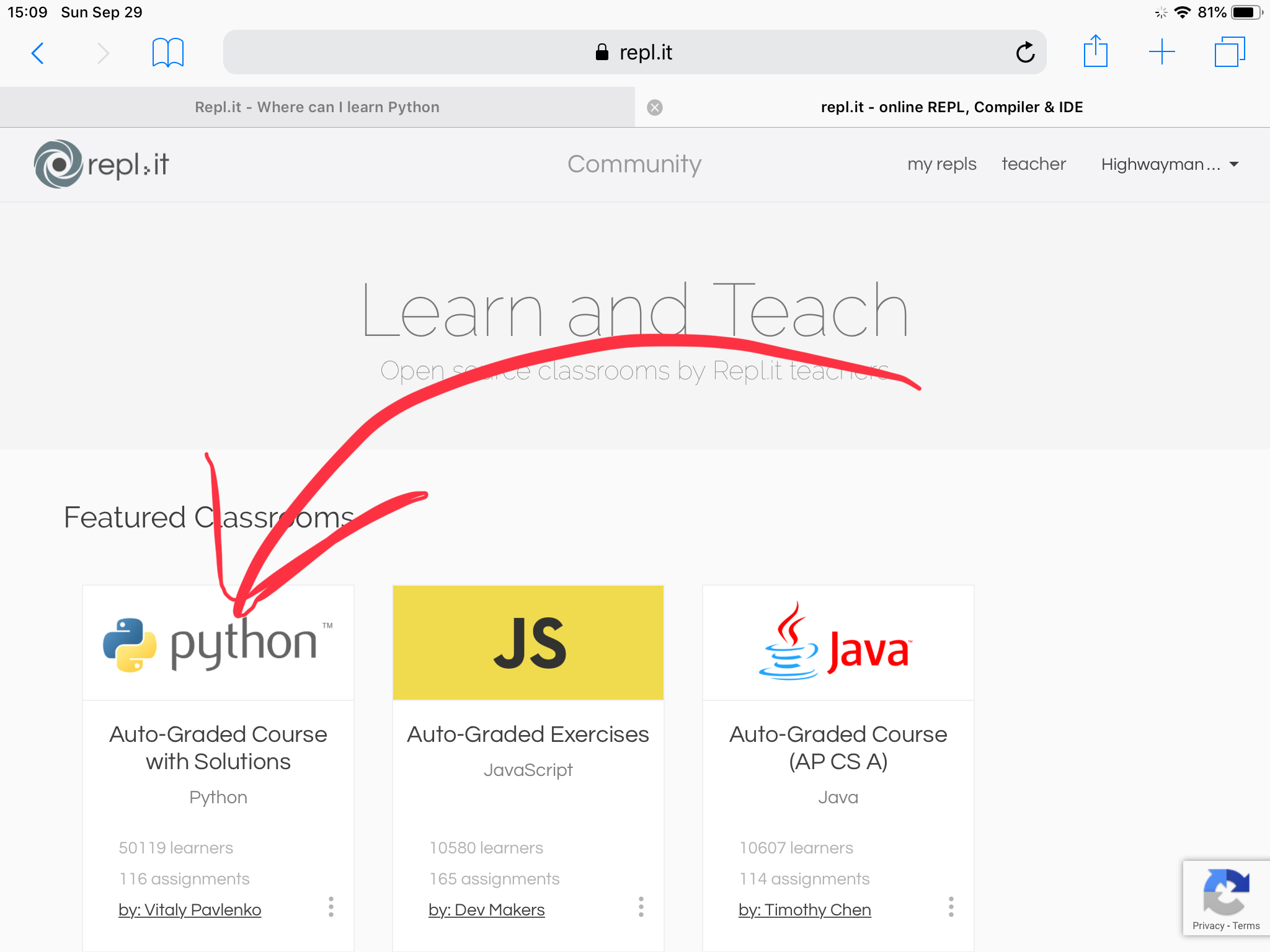Open the reCAPTCHA Terms link
The image size is (1270, 952).
pyautogui.click(x=1246, y=926)
